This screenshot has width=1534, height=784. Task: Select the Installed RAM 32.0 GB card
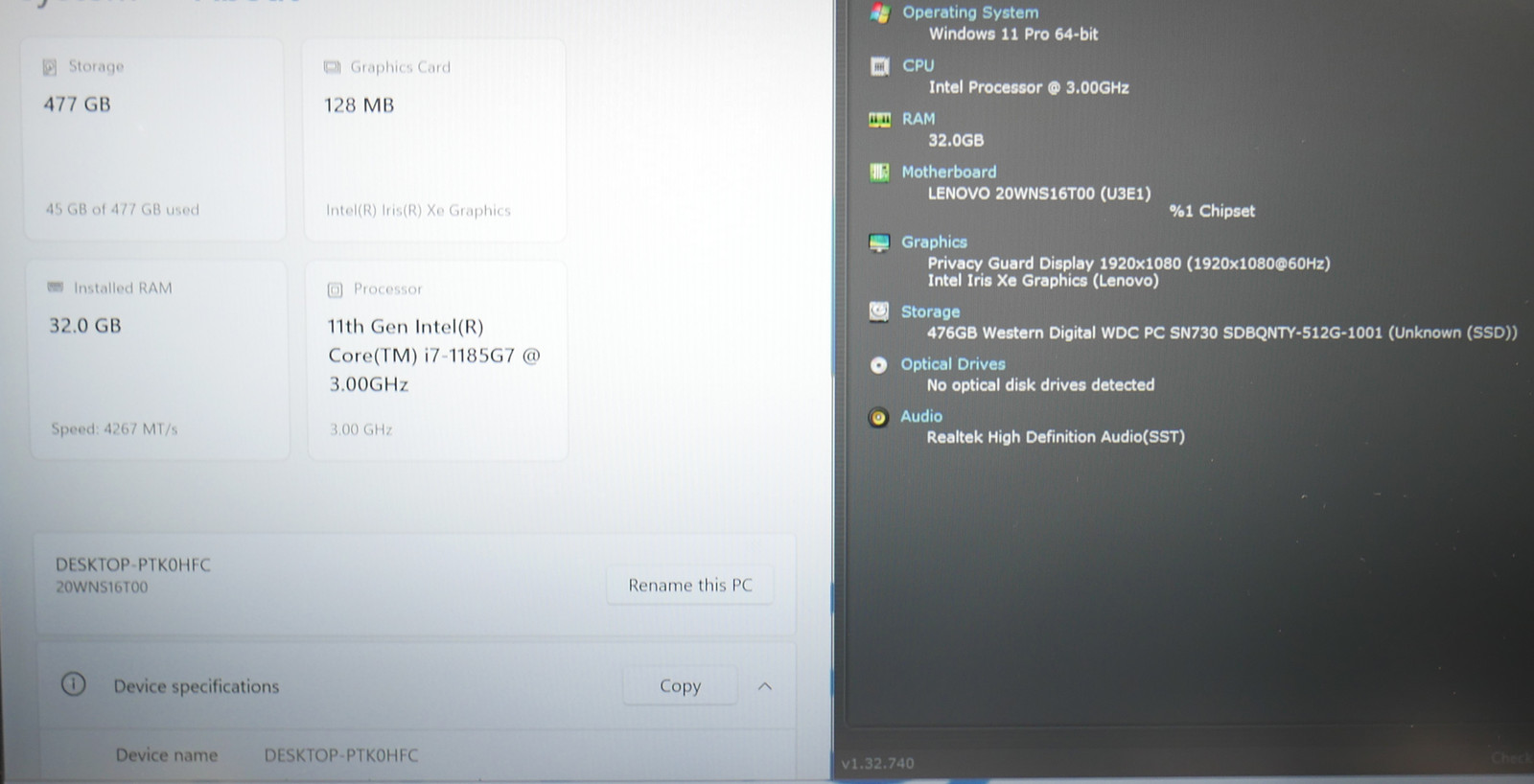[158, 359]
